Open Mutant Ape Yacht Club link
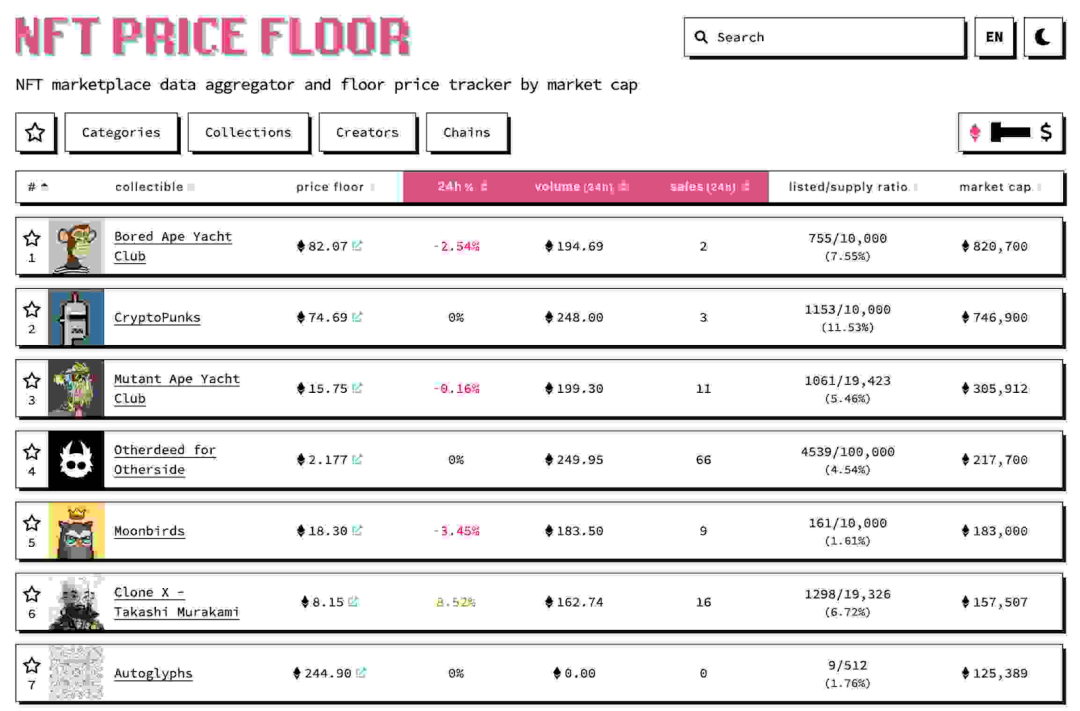This screenshot has width=1080, height=711. (x=177, y=389)
